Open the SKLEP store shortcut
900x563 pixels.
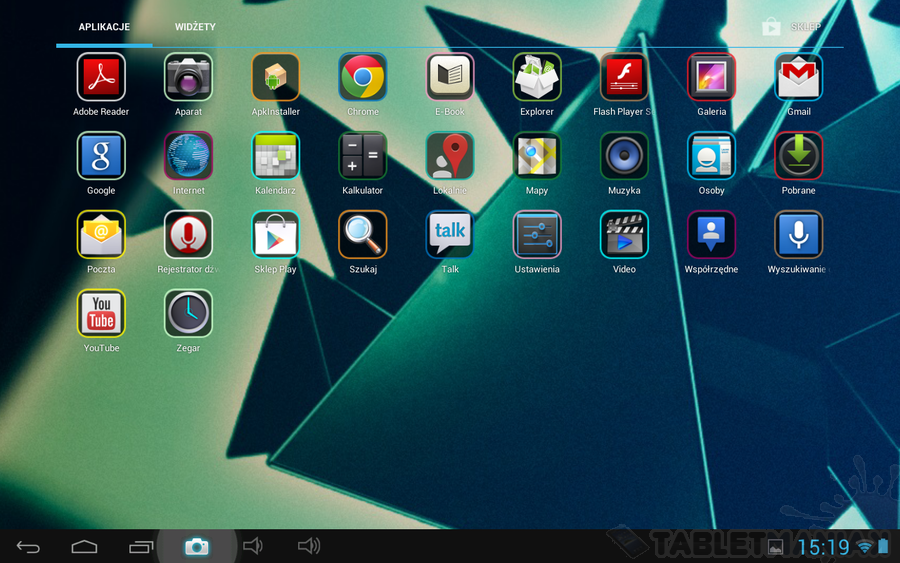[x=792, y=26]
